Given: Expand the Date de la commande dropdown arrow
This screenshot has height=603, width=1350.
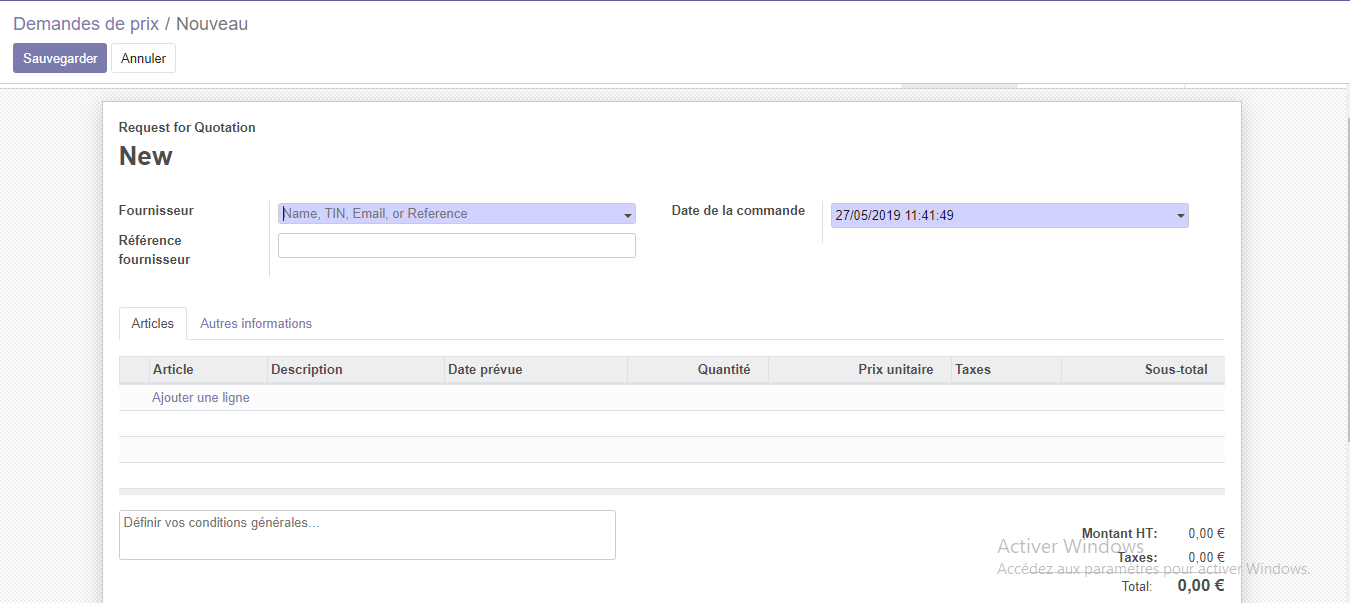Looking at the screenshot, I should [1180, 215].
